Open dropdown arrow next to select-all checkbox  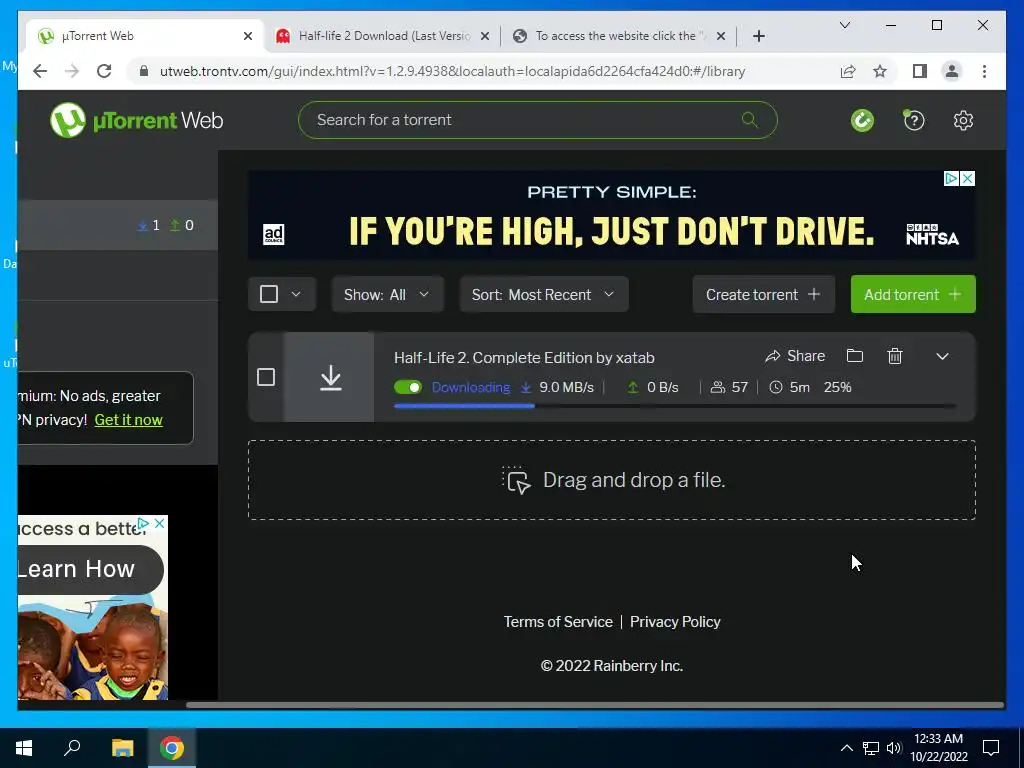pyautogui.click(x=296, y=294)
